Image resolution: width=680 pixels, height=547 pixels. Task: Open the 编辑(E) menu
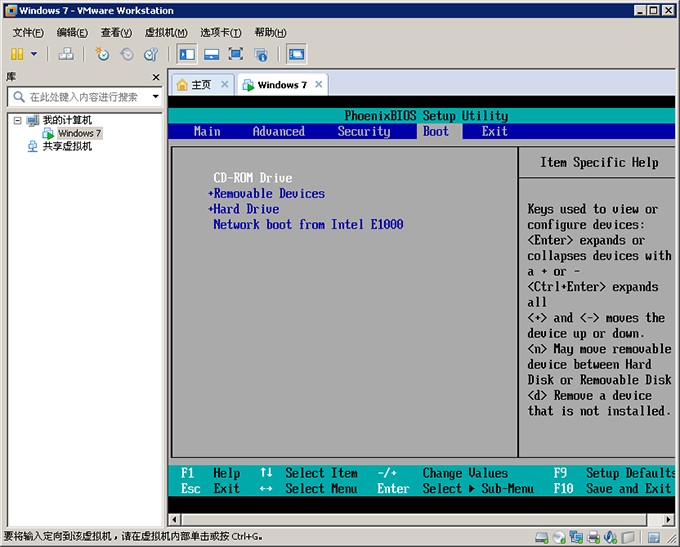click(x=72, y=33)
